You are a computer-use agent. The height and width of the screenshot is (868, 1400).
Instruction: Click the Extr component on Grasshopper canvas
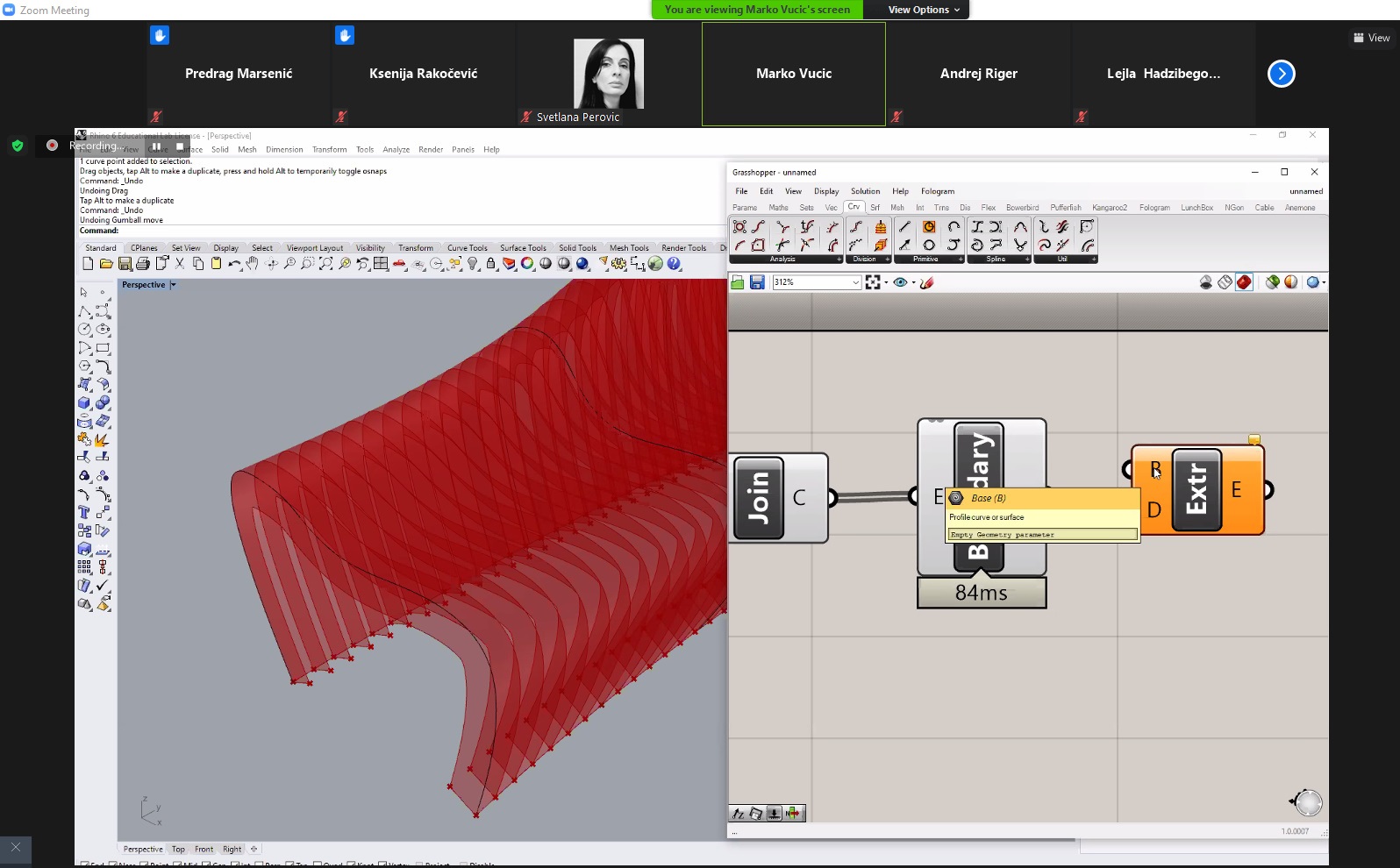point(1196,490)
